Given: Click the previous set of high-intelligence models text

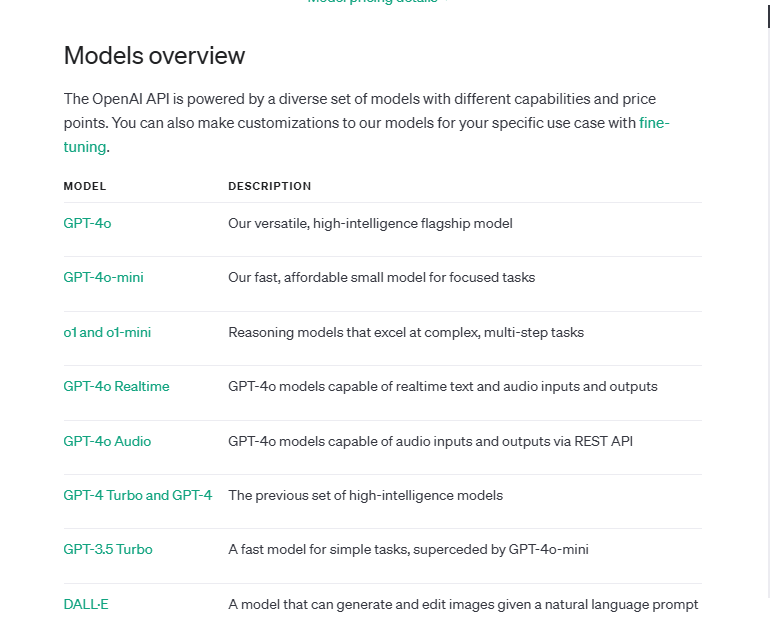Looking at the screenshot, I should click(x=365, y=495).
